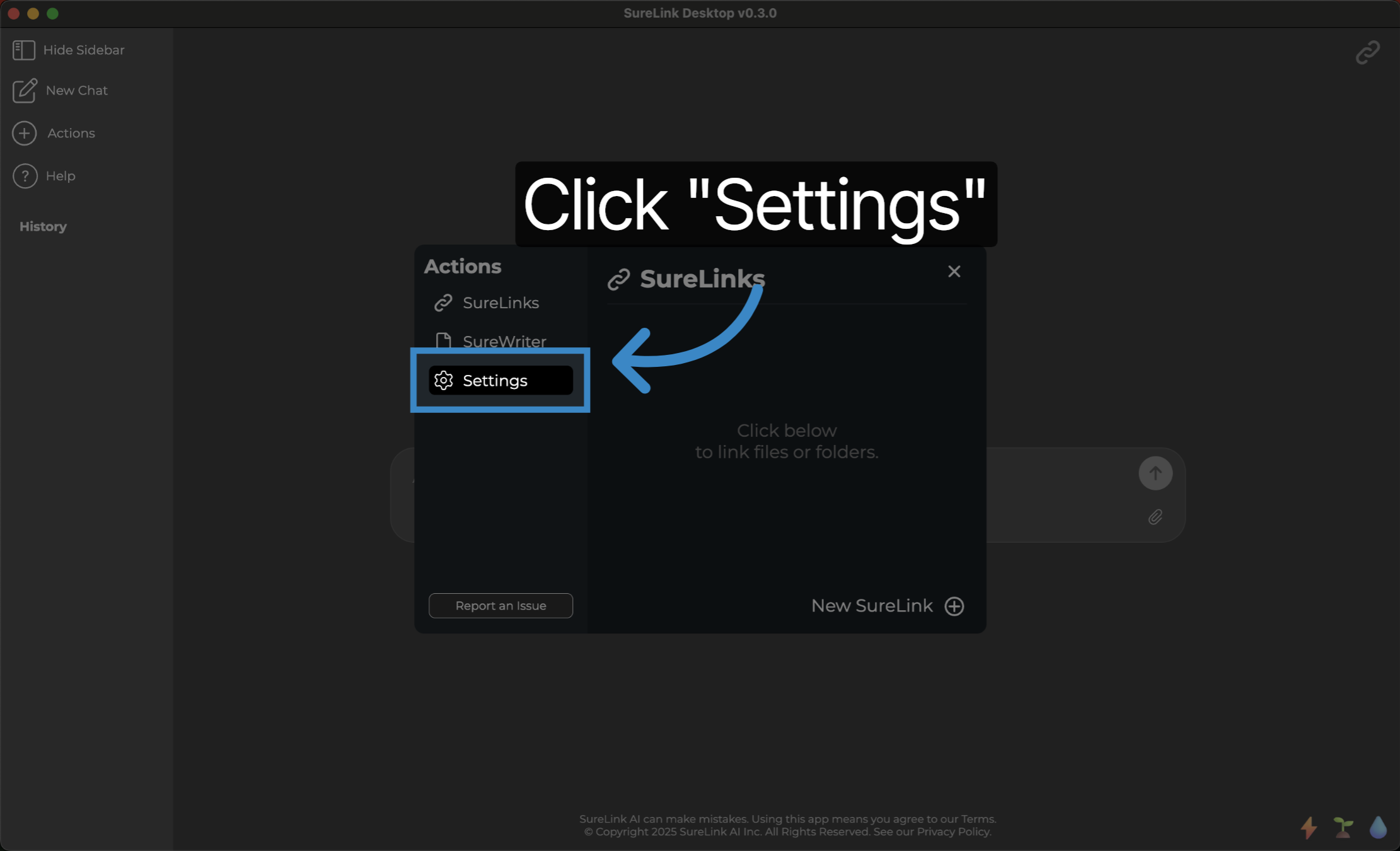Click the SureLink Desktop v0.3.0 title
1400x851 pixels.
[x=700, y=13]
